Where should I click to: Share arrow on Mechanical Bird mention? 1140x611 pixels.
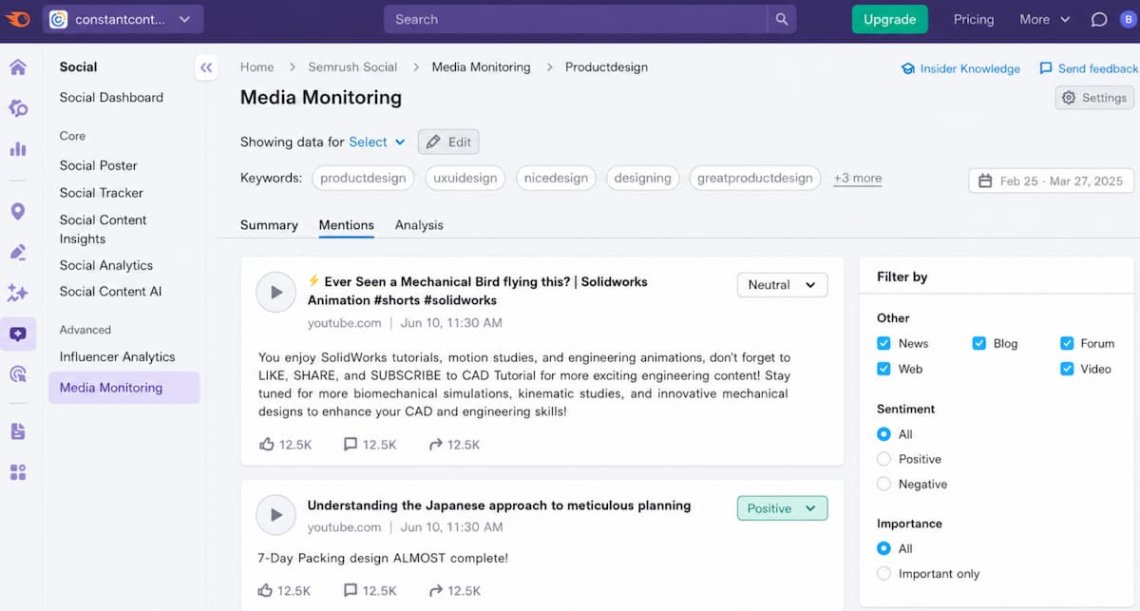[x=435, y=444]
